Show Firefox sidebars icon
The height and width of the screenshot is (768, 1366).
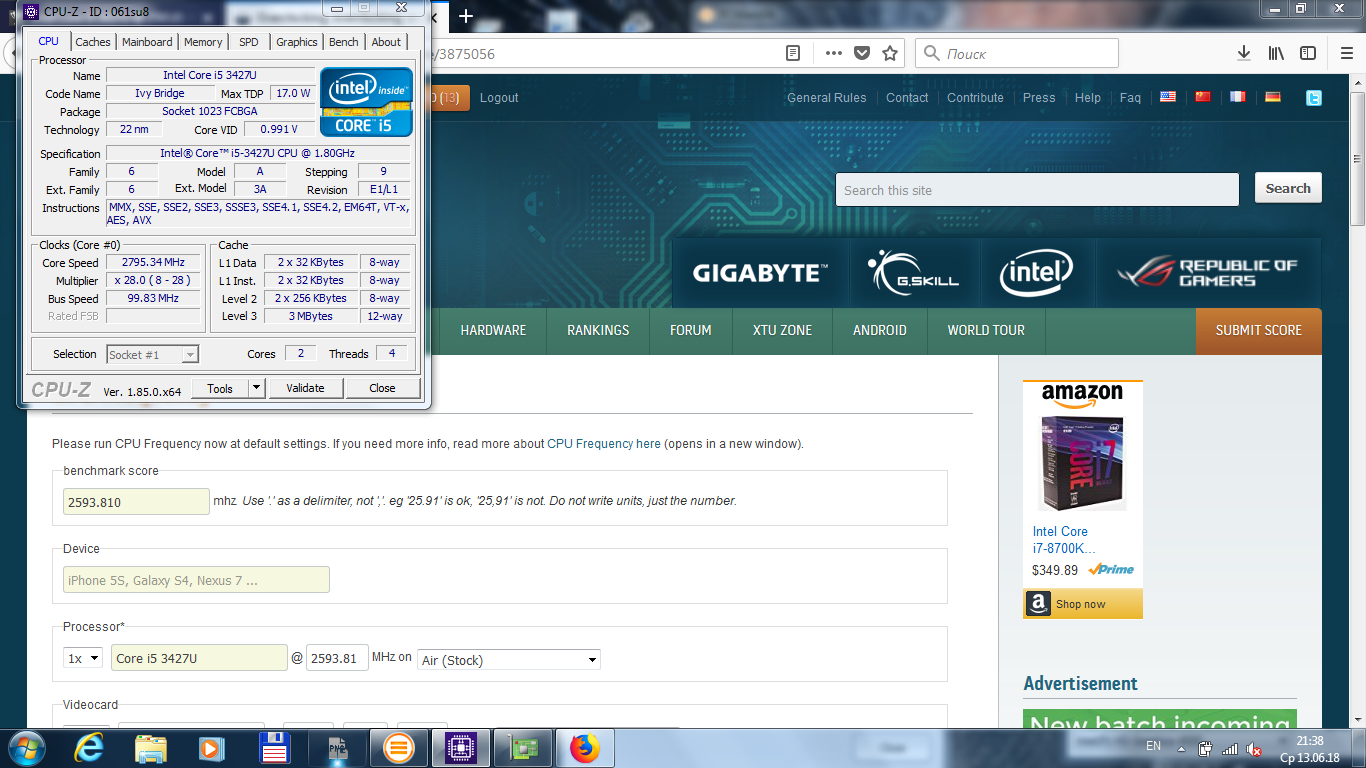pyautogui.click(x=1308, y=53)
